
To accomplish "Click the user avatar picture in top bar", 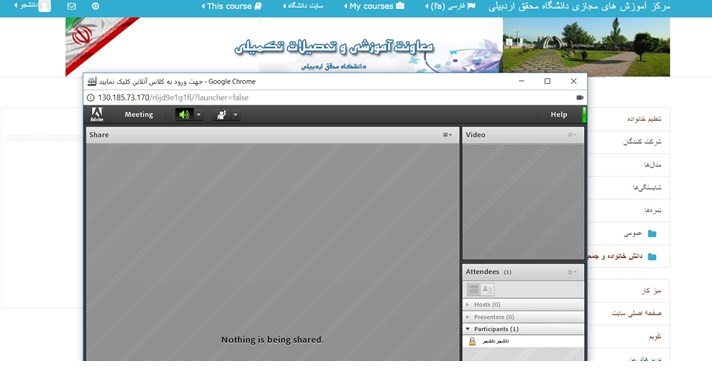I will coord(44,6).
